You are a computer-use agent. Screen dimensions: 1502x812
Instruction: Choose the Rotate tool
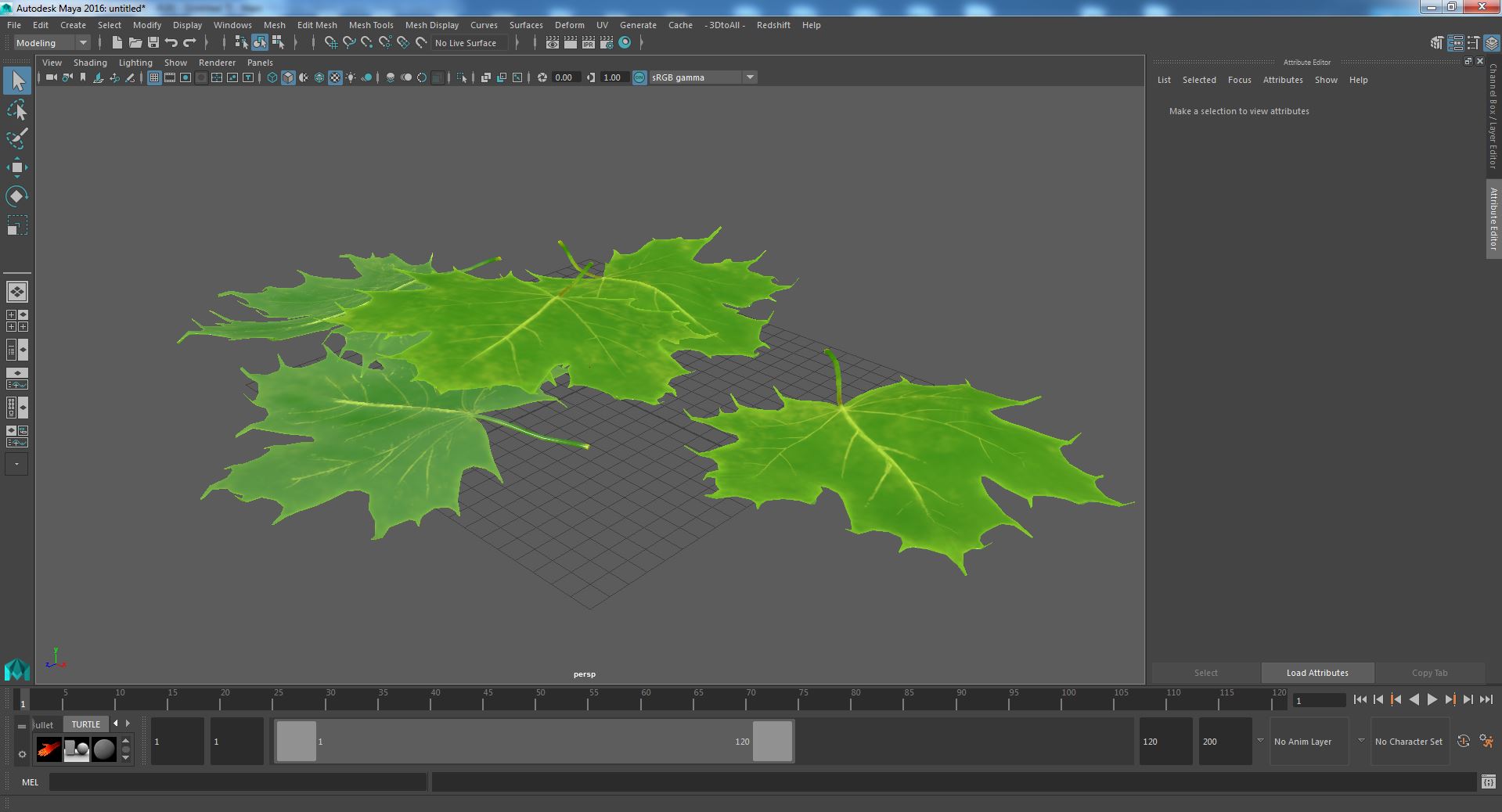[17, 196]
